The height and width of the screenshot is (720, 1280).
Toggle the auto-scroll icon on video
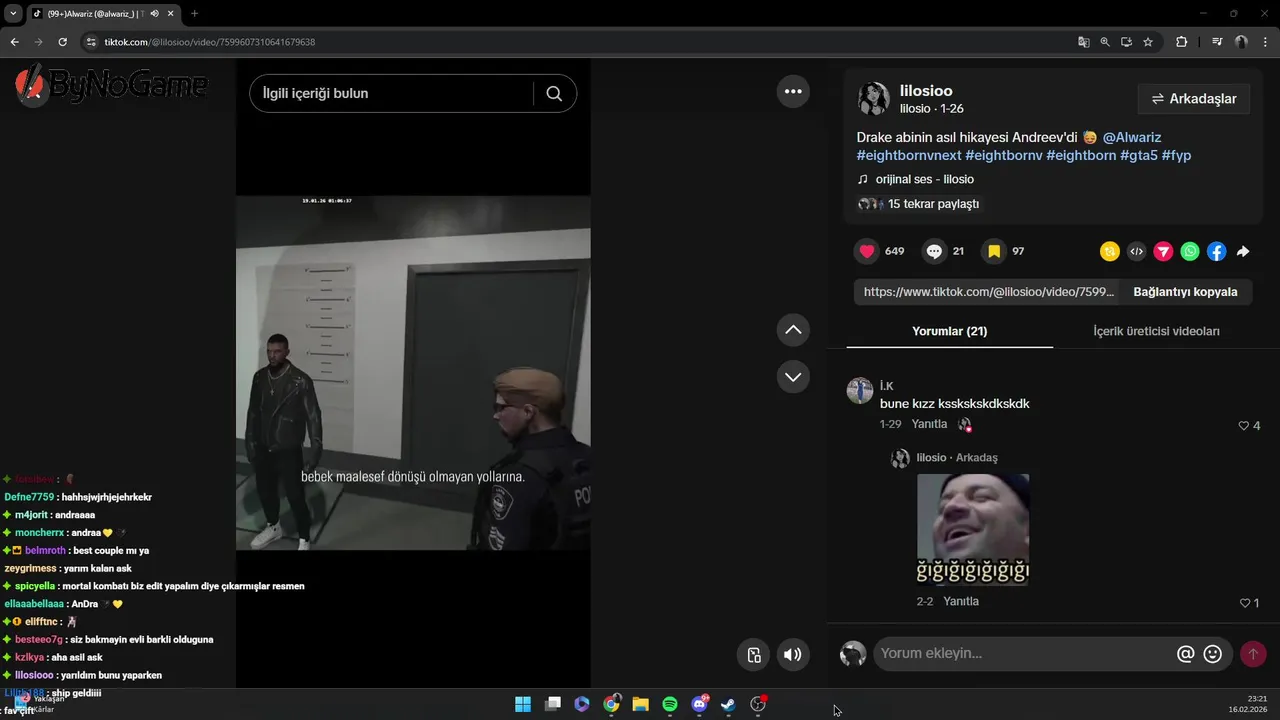754,655
